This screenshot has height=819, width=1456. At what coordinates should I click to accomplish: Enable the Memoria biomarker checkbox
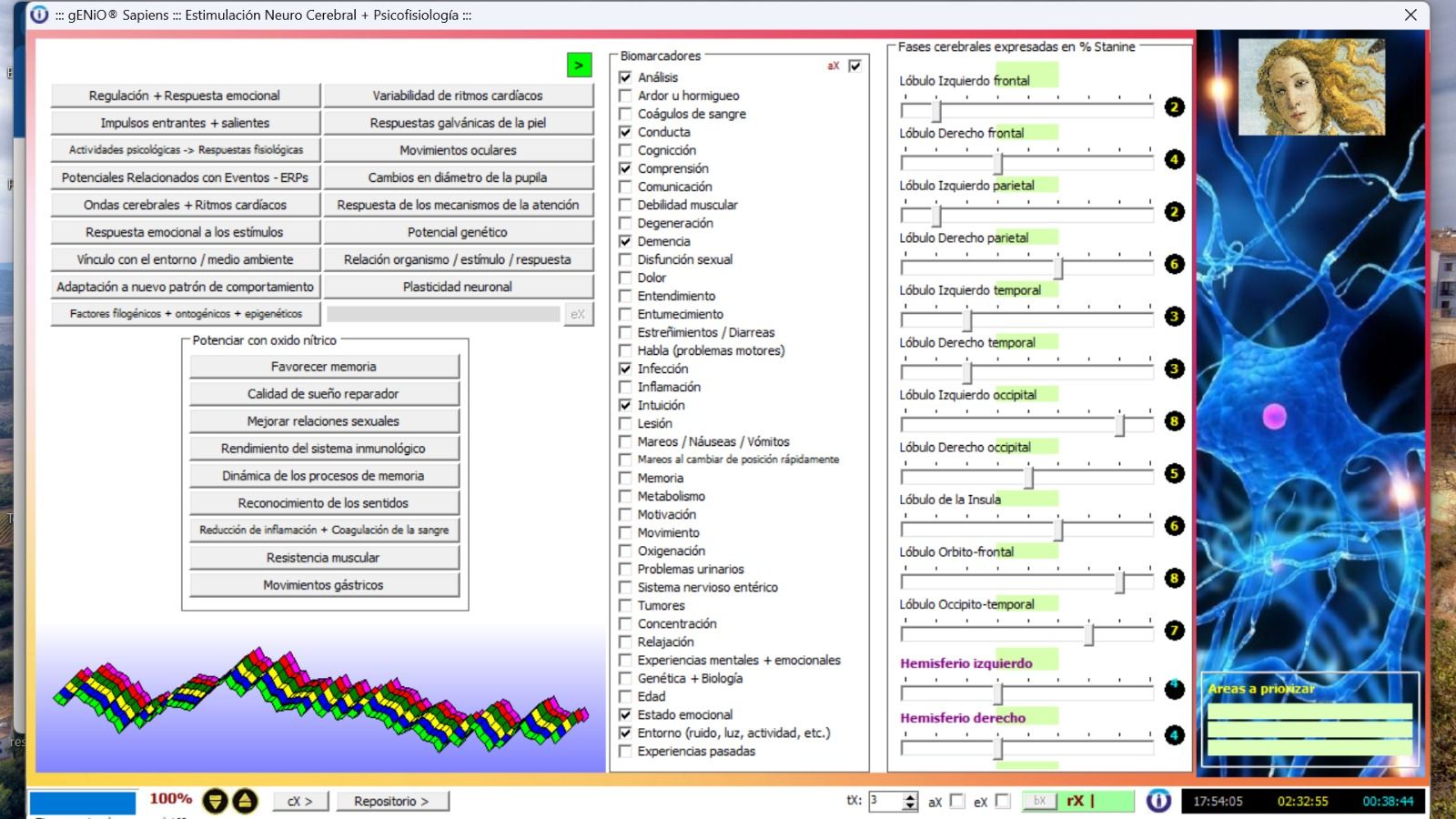pyautogui.click(x=625, y=478)
